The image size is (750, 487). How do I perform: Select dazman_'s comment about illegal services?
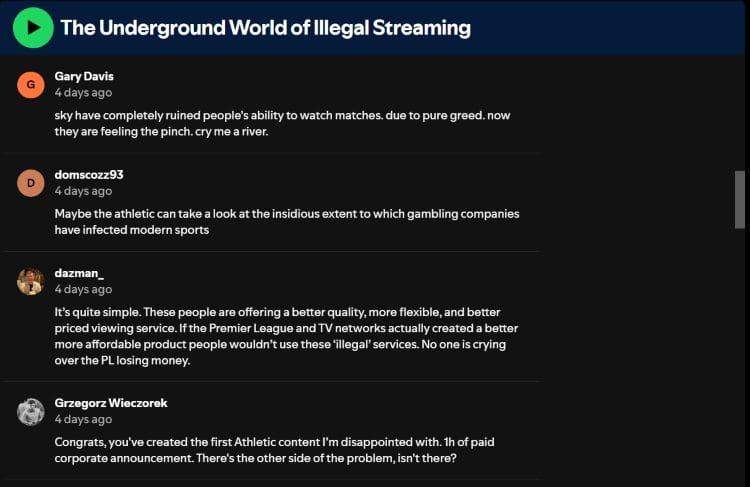pyautogui.click(x=286, y=336)
